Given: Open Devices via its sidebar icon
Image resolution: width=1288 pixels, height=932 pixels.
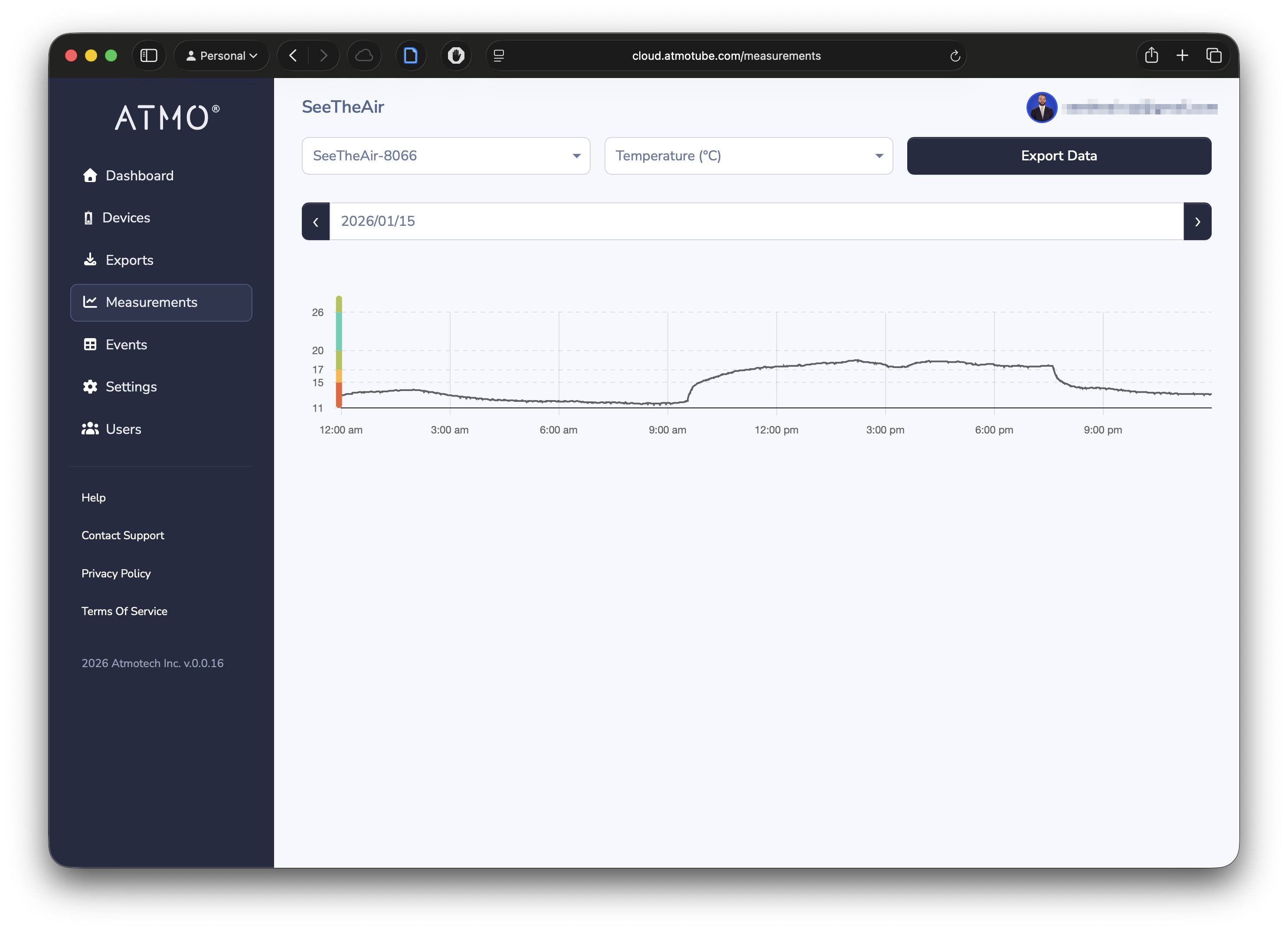Looking at the screenshot, I should [x=88, y=218].
